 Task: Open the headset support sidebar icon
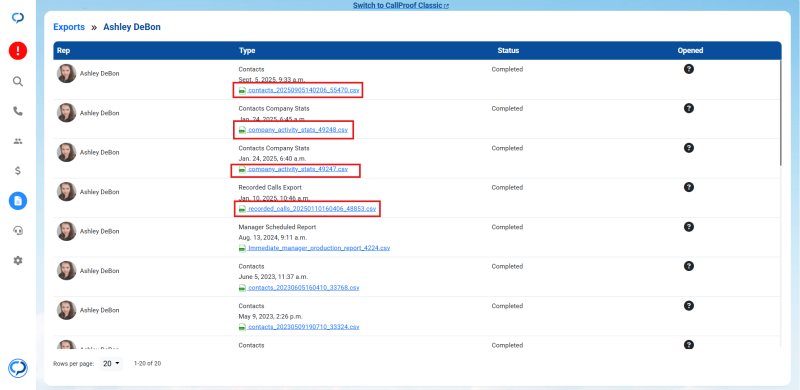click(x=18, y=231)
